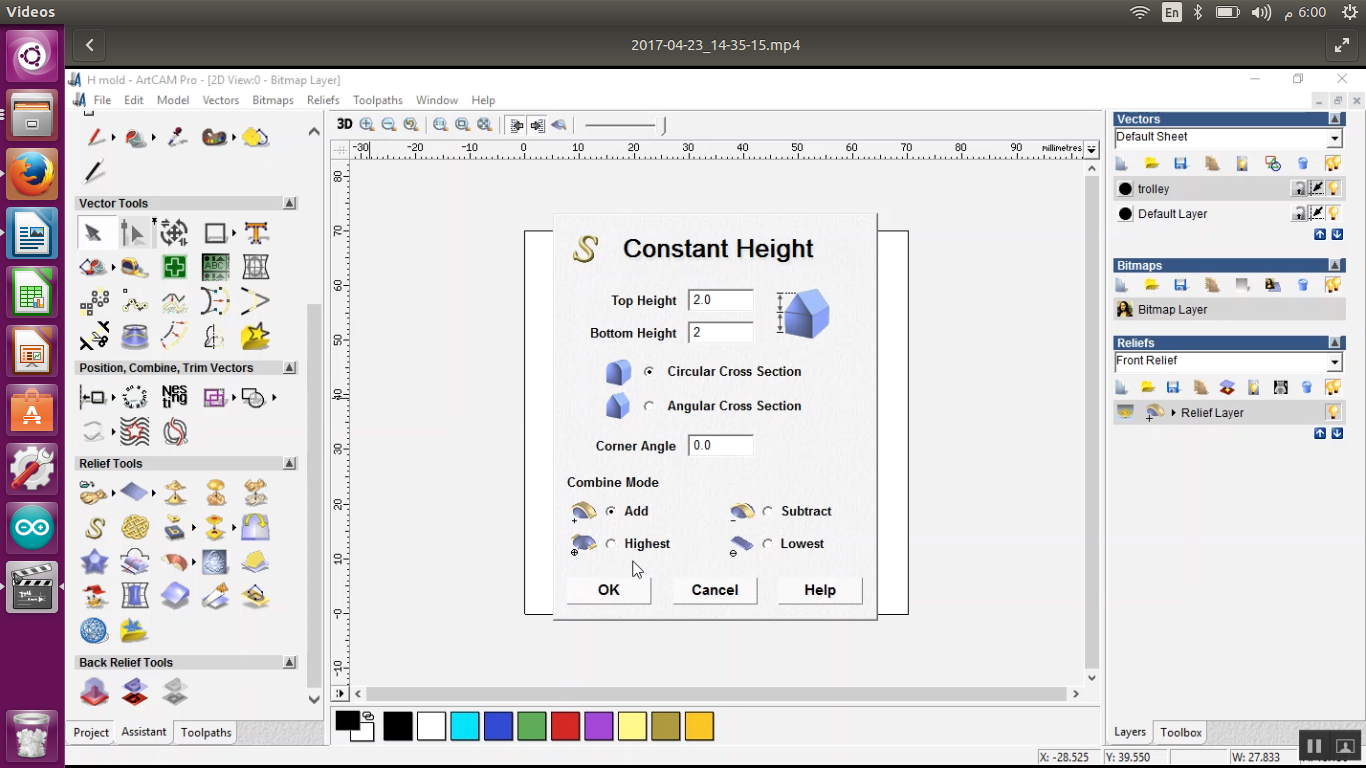Open the Front Relief dropdown
This screenshot has width=1366, height=768.
click(1334, 362)
